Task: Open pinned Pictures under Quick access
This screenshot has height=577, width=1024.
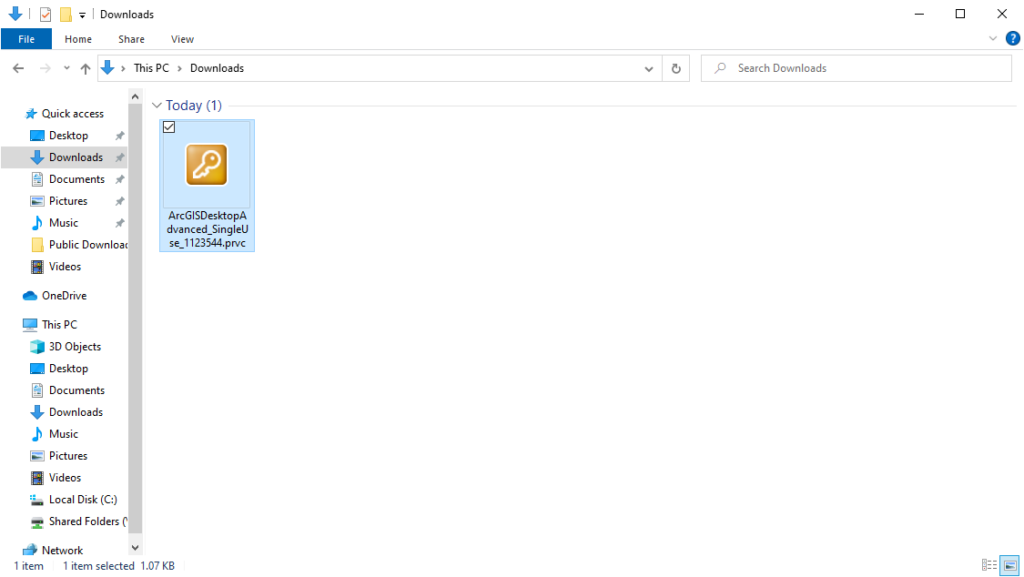Action: tap(68, 201)
